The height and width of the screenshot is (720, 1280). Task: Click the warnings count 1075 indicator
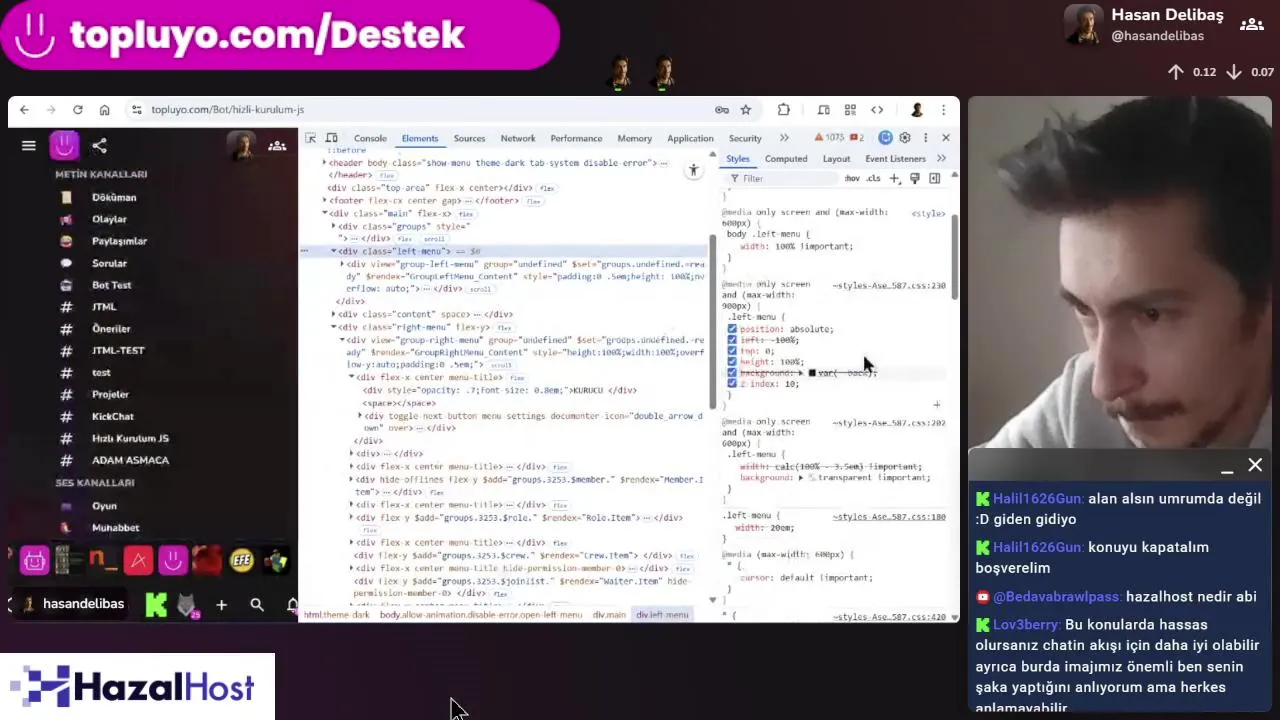click(x=830, y=138)
